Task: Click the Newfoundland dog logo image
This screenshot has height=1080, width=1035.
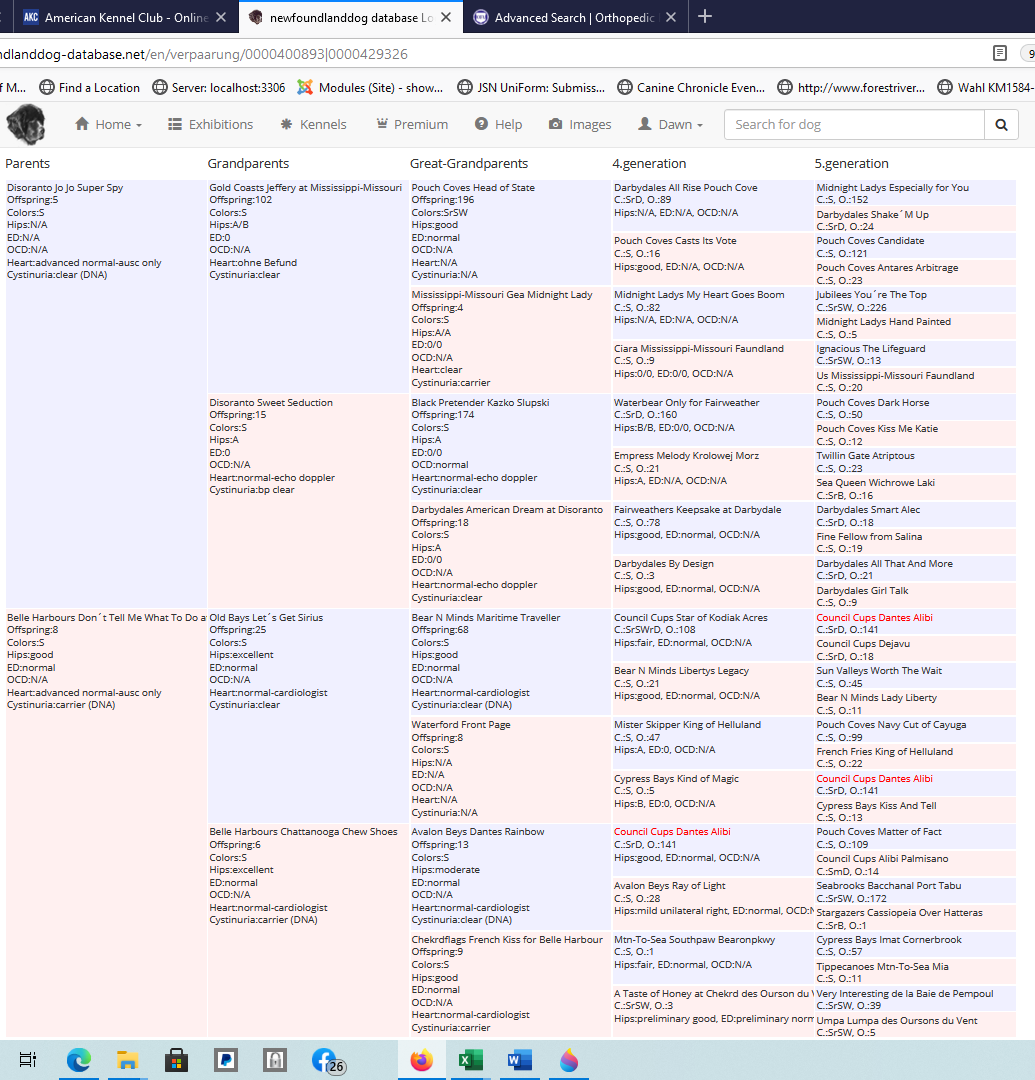Action: click(x=25, y=124)
